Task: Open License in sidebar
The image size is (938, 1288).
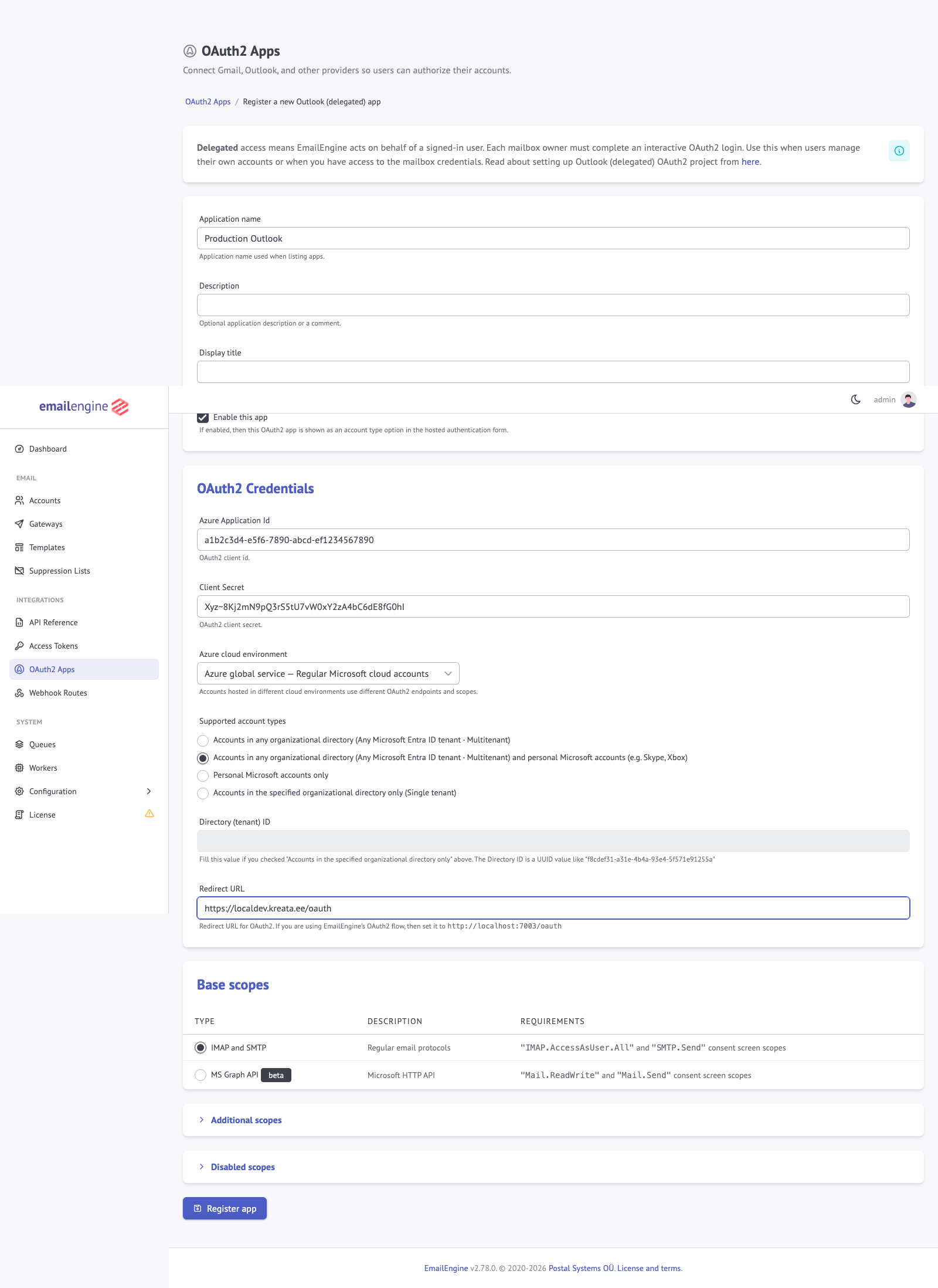Action: click(x=84, y=815)
